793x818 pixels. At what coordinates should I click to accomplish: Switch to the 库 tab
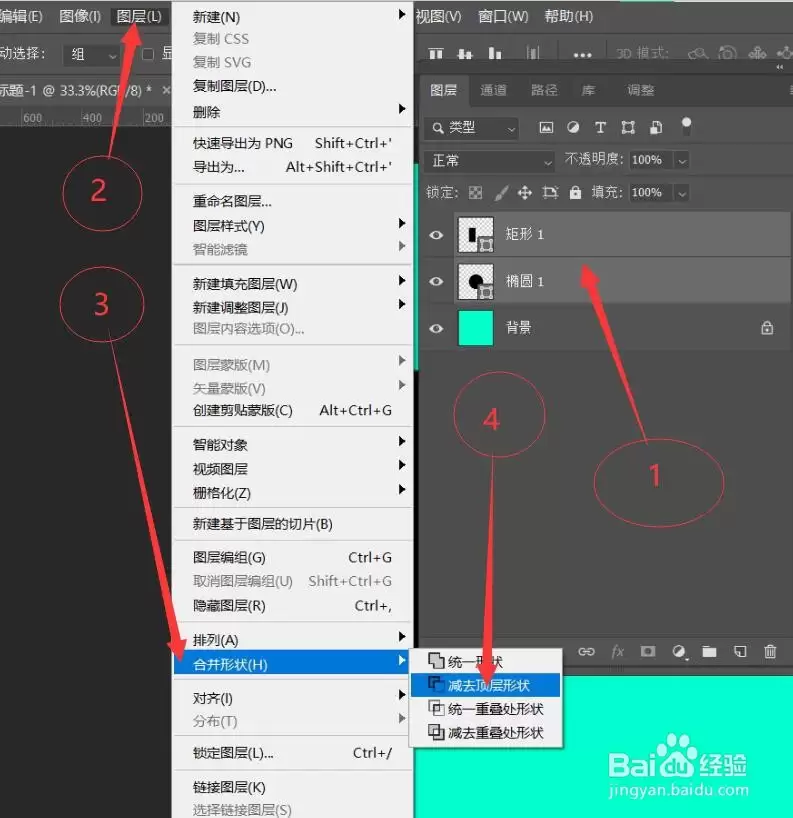[x=588, y=90]
